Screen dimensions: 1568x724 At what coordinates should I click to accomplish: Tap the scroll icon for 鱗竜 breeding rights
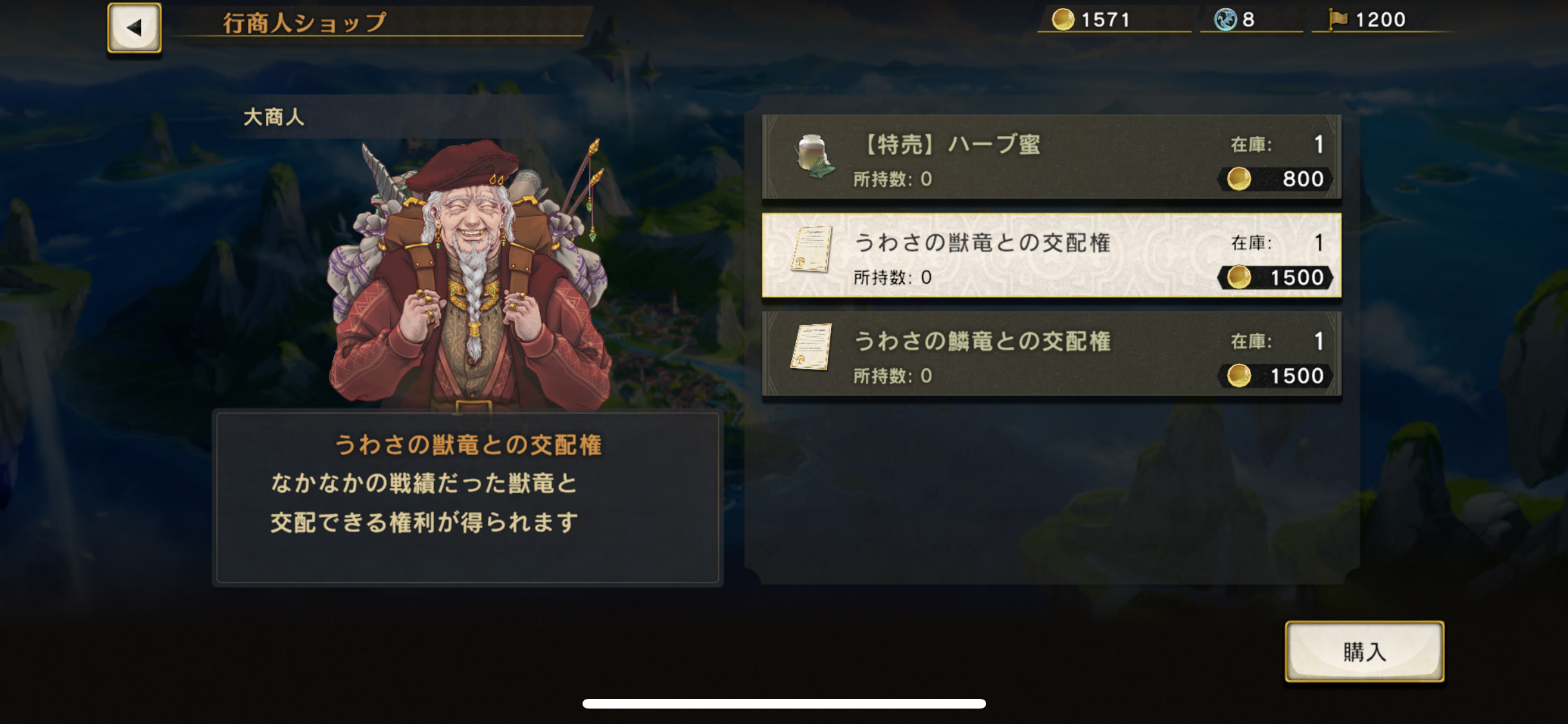[x=811, y=347]
